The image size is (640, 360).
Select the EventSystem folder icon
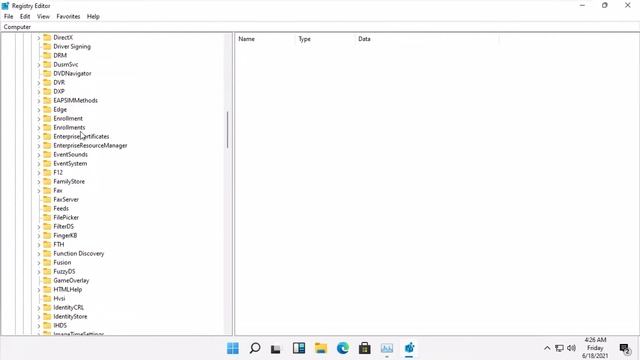pyautogui.click(x=47, y=163)
